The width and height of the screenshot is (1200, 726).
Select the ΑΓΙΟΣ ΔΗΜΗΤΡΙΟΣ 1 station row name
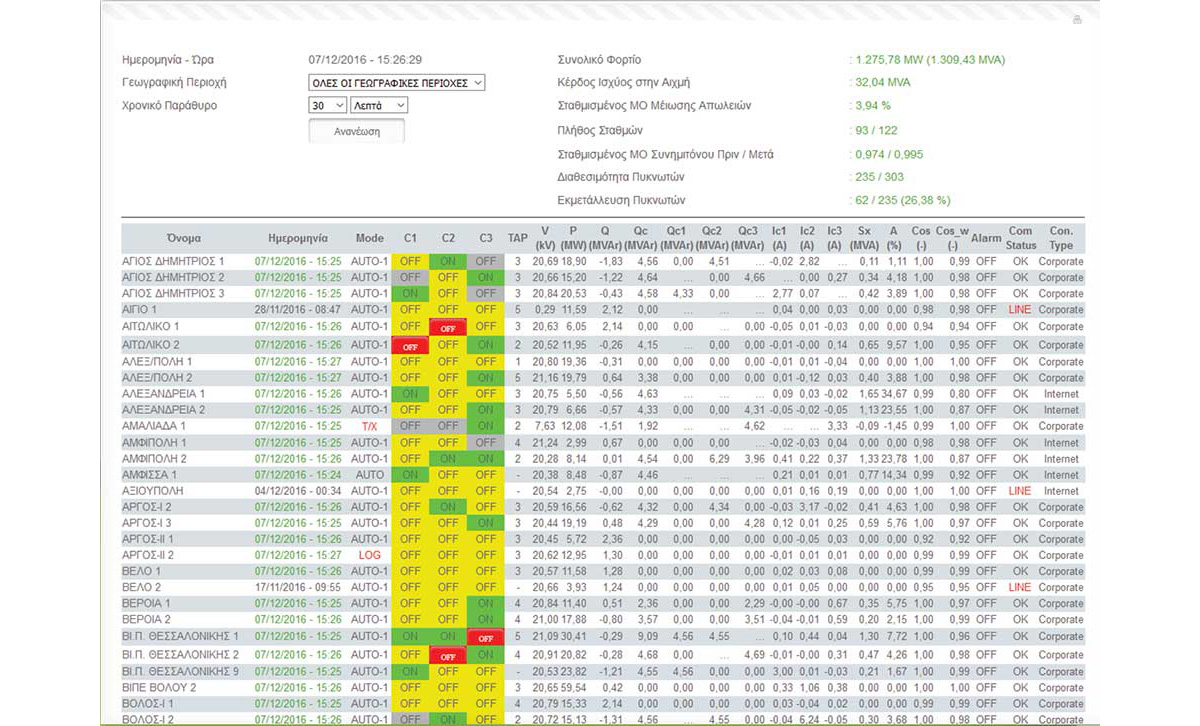(173, 261)
